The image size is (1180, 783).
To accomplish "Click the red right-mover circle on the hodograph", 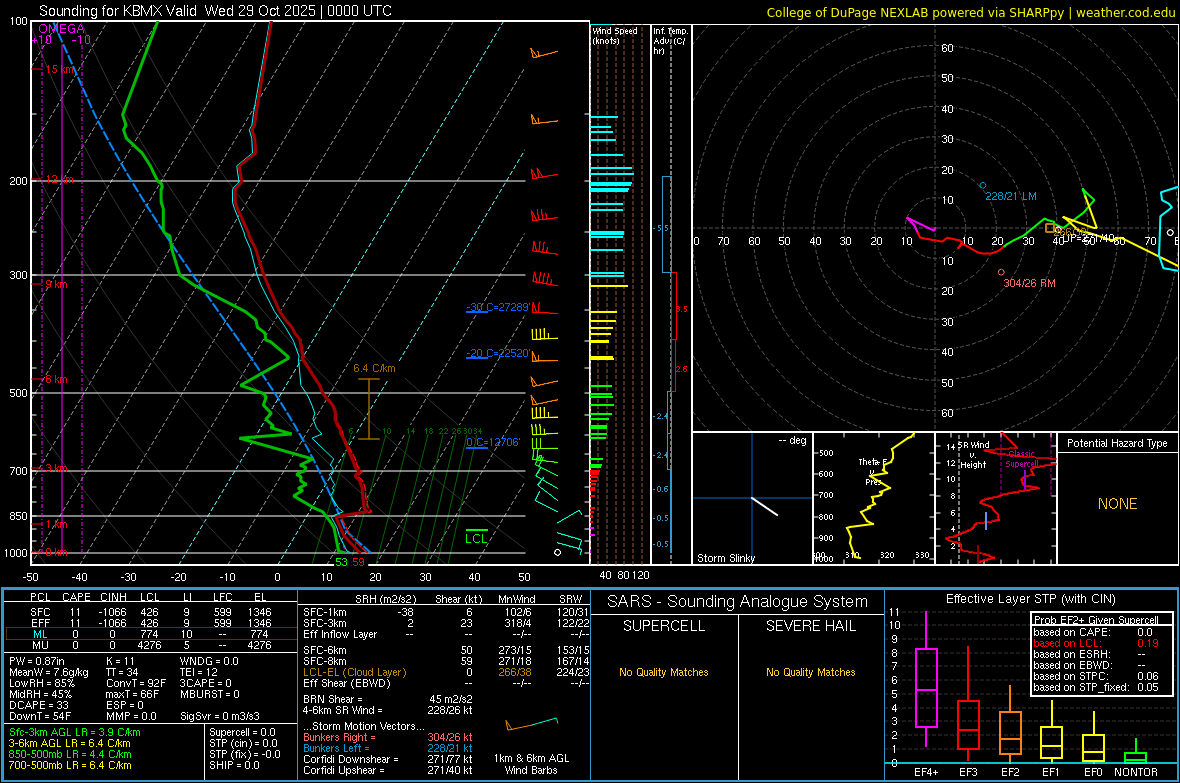I will 1001,273.
